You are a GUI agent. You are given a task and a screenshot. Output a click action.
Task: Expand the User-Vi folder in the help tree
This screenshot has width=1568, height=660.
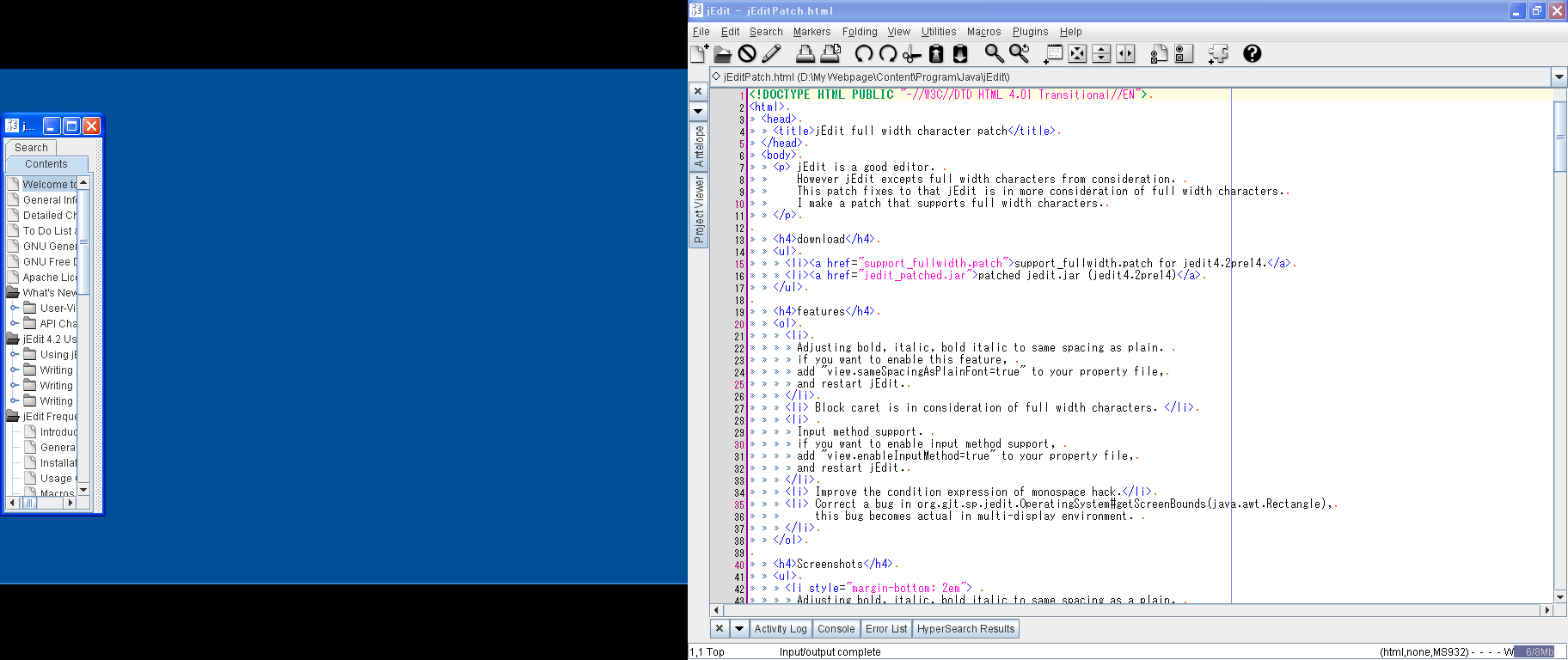tap(15, 308)
